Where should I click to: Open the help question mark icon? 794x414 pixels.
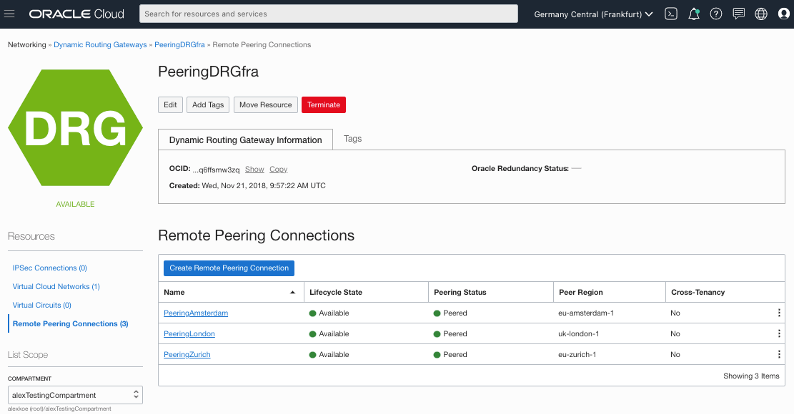click(716, 14)
